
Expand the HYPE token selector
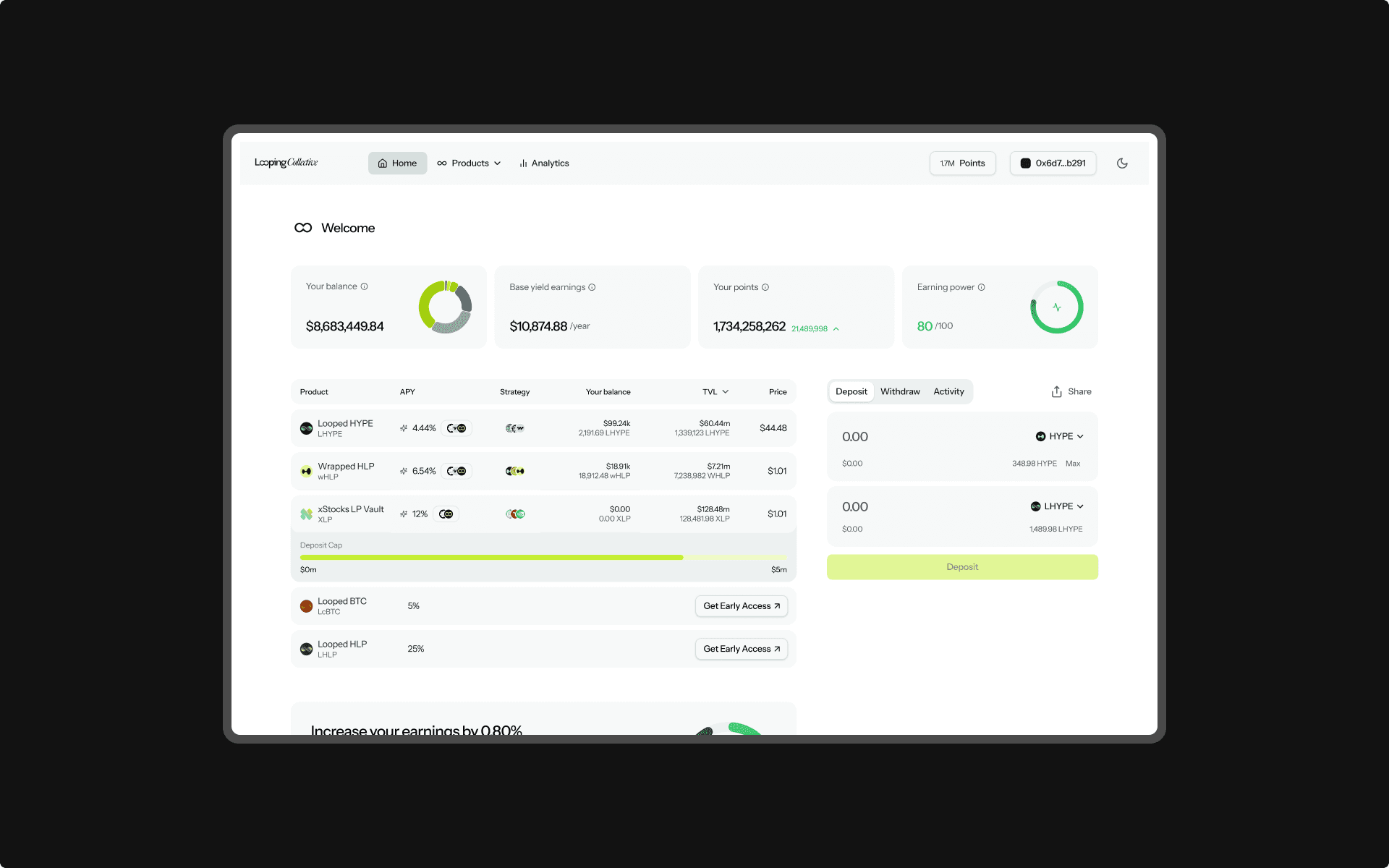click(x=1060, y=436)
